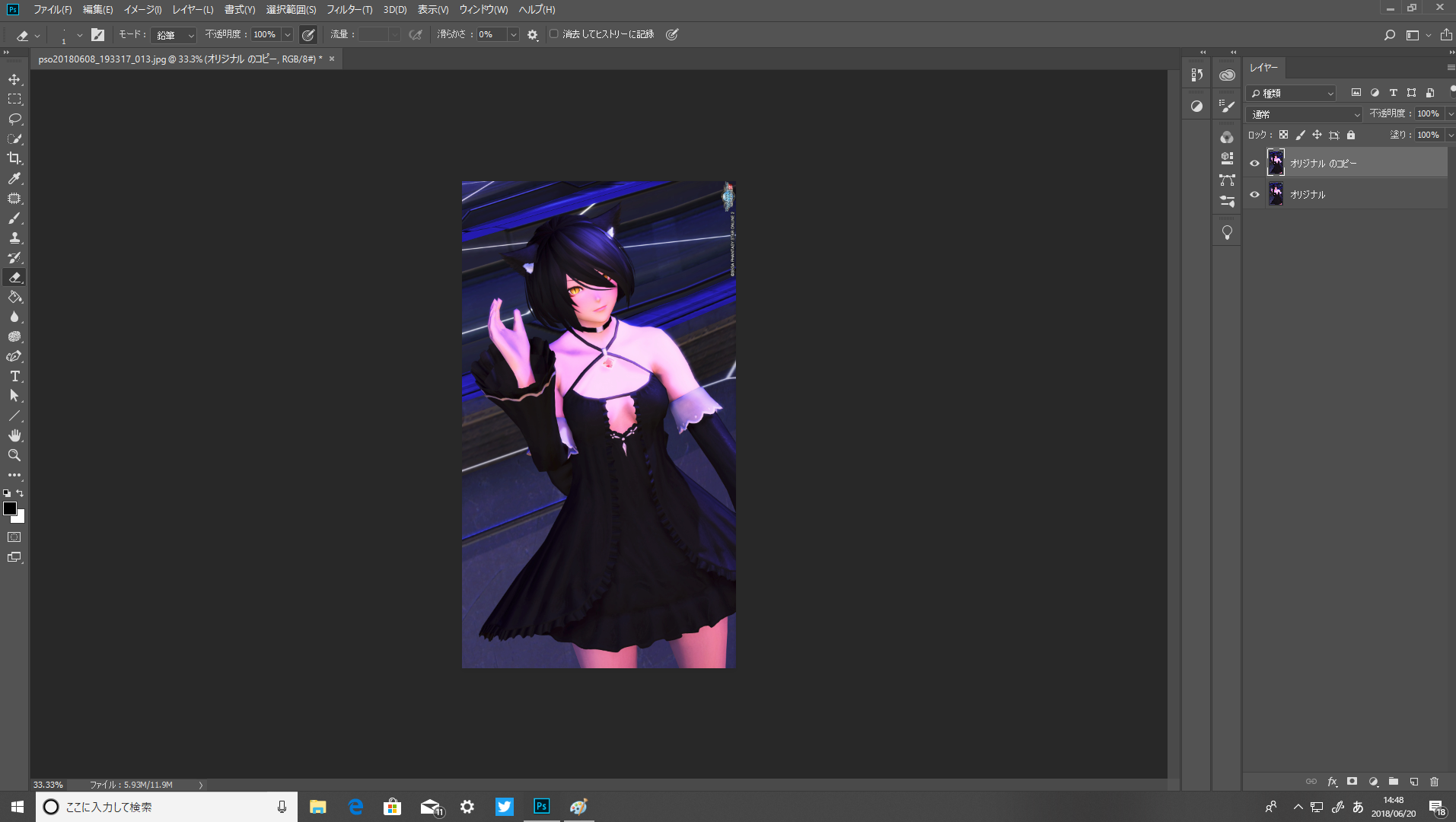Select the Paint Bucket tool

pyautogui.click(x=14, y=297)
